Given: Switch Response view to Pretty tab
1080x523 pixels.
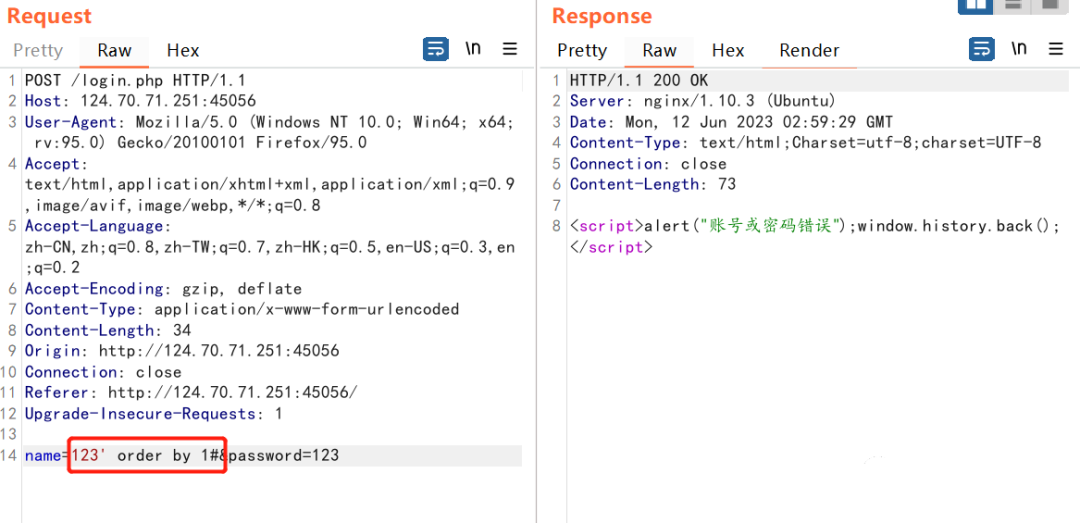Looking at the screenshot, I should click(x=582, y=50).
